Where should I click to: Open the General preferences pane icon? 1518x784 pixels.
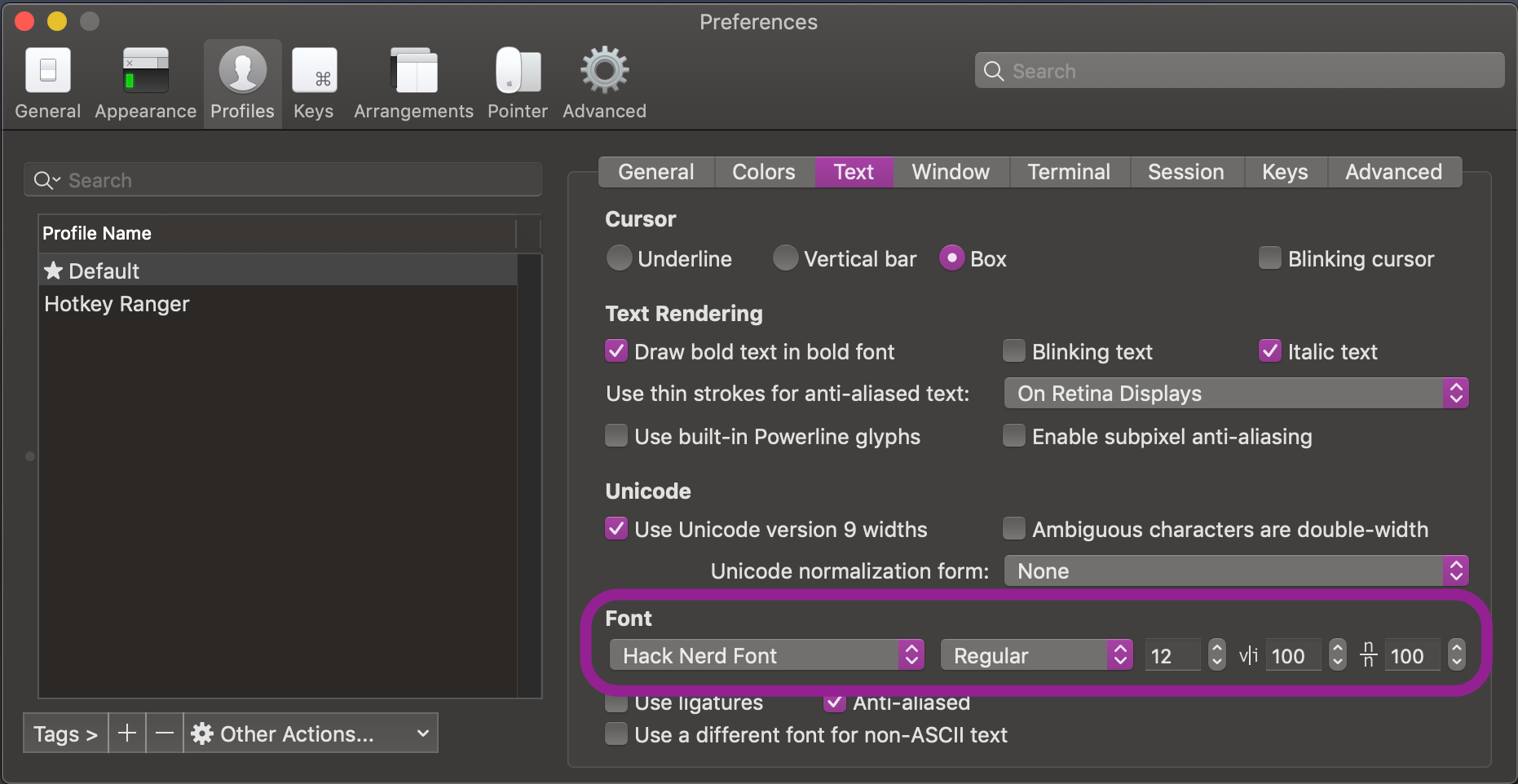pyautogui.click(x=48, y=70)
